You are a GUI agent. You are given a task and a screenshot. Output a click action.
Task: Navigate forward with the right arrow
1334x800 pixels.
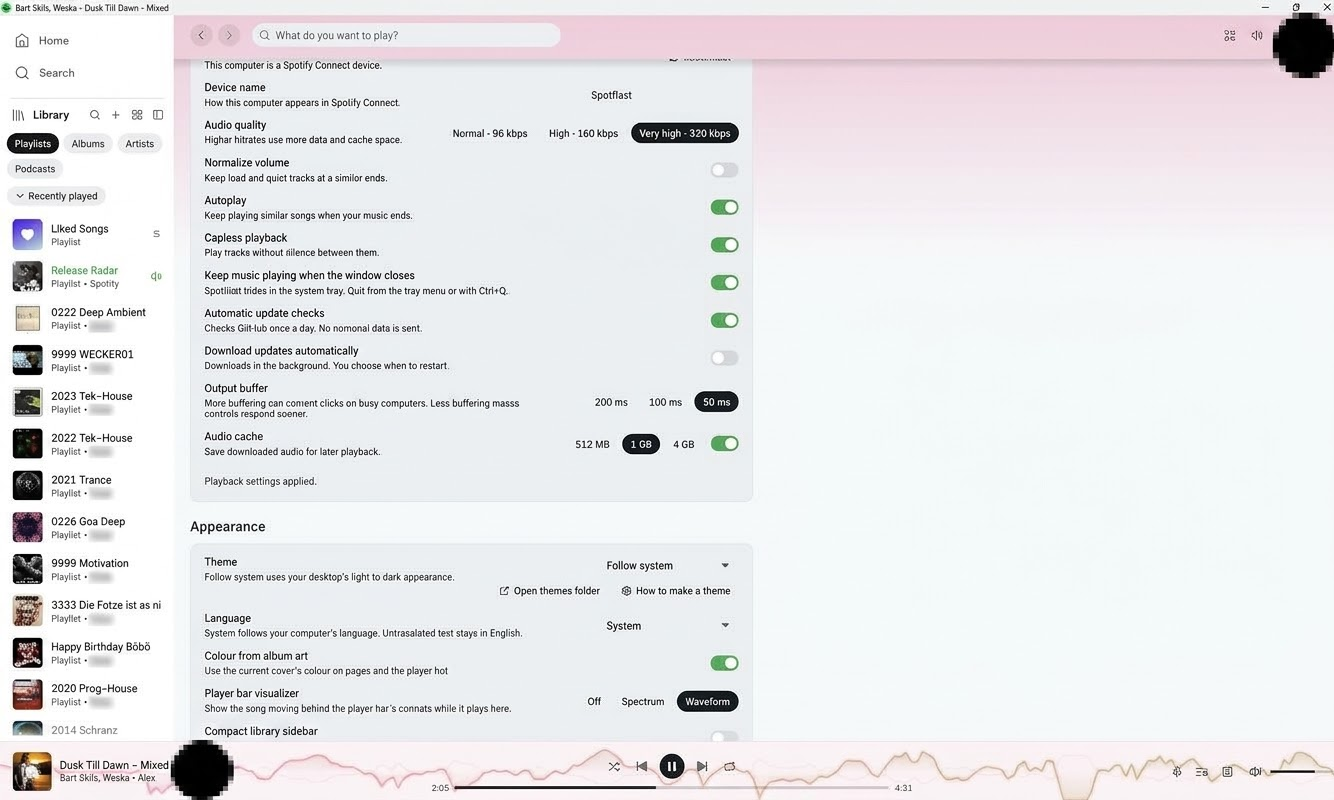[x=229, y=35]
